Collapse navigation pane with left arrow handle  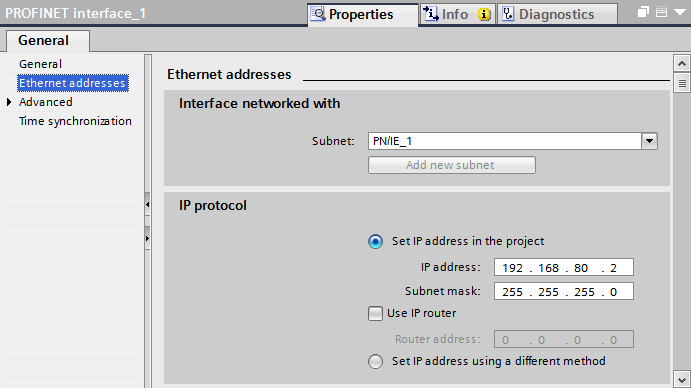148,205
